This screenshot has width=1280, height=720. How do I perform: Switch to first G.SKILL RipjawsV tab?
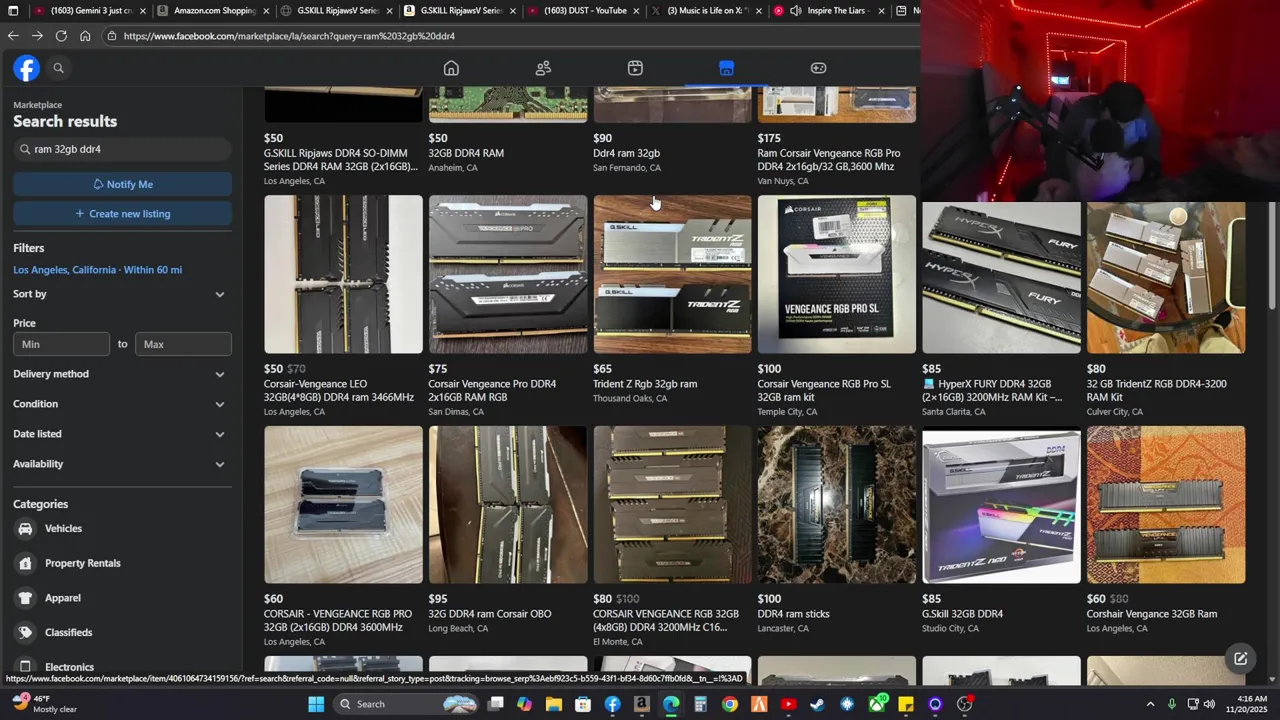click(x=337, y=11)
